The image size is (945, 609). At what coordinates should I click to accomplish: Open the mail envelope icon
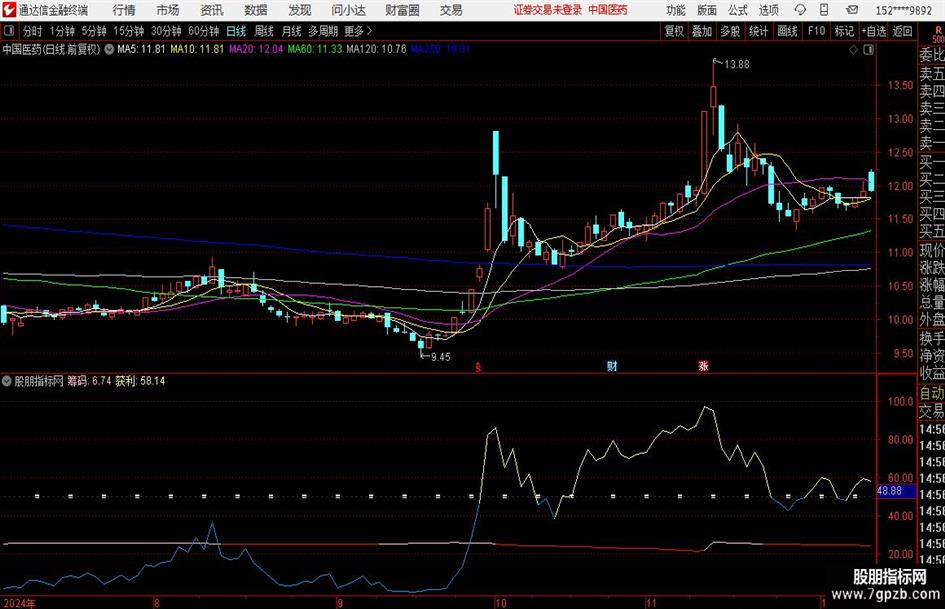point(852,10)
